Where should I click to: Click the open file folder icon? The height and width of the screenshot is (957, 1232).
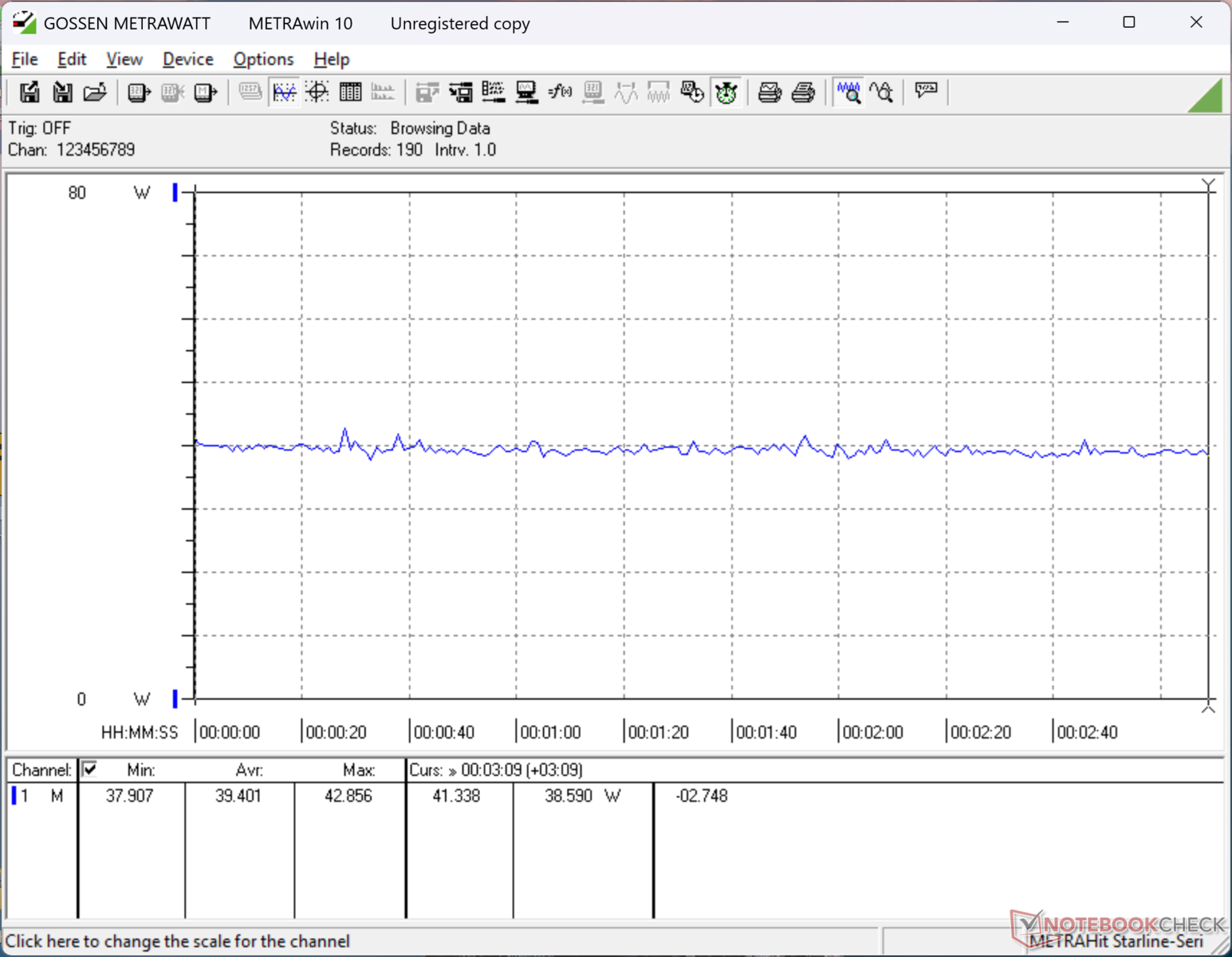tap(95, 93)
